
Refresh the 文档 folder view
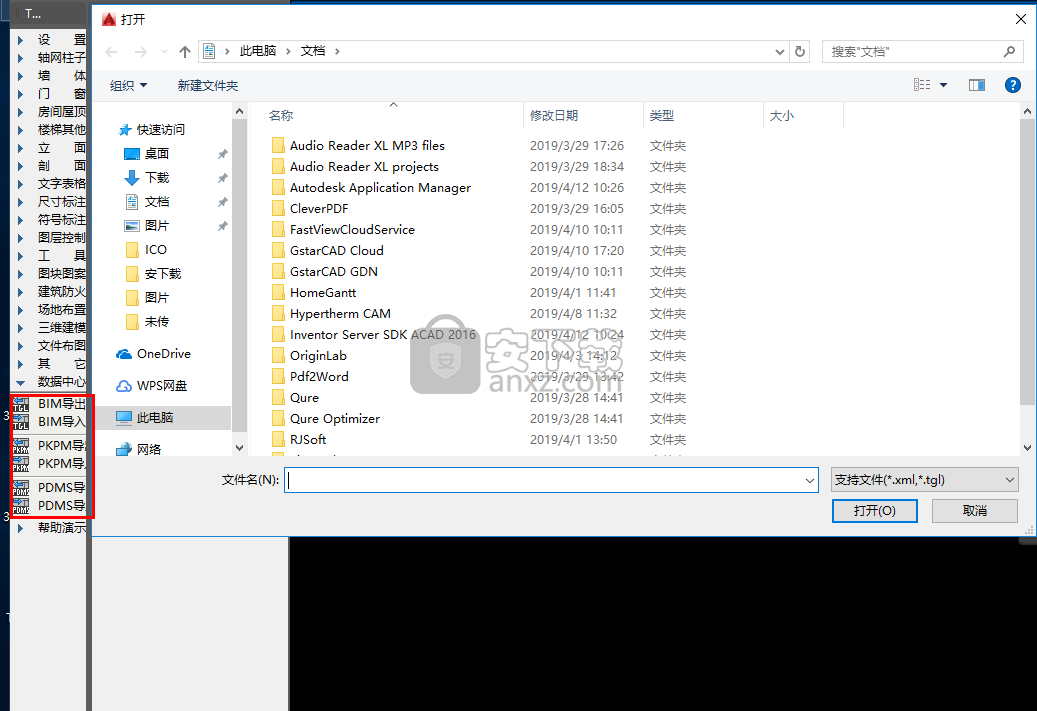pos(800,51)
